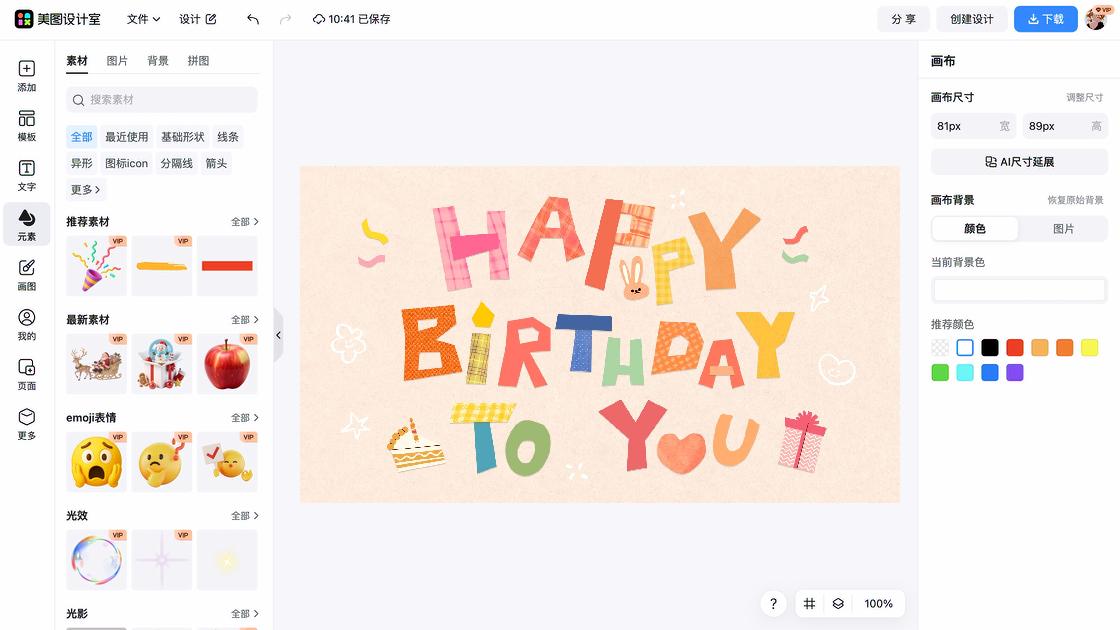Click the 下载 download button

[x=1045, y=19]
